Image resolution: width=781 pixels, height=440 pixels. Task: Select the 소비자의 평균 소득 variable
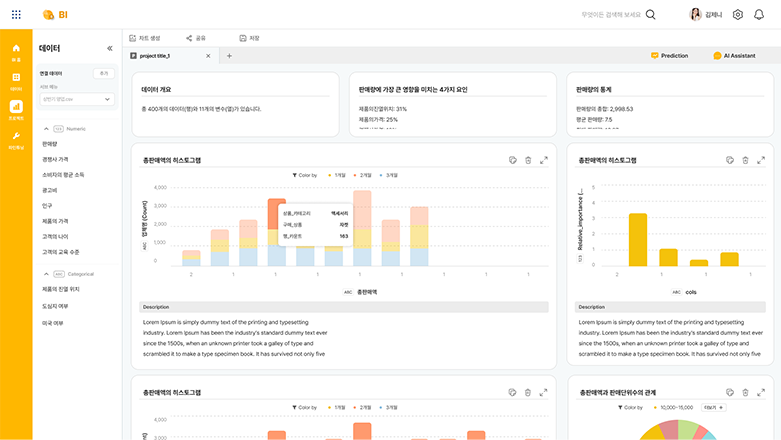pos(63,175)
